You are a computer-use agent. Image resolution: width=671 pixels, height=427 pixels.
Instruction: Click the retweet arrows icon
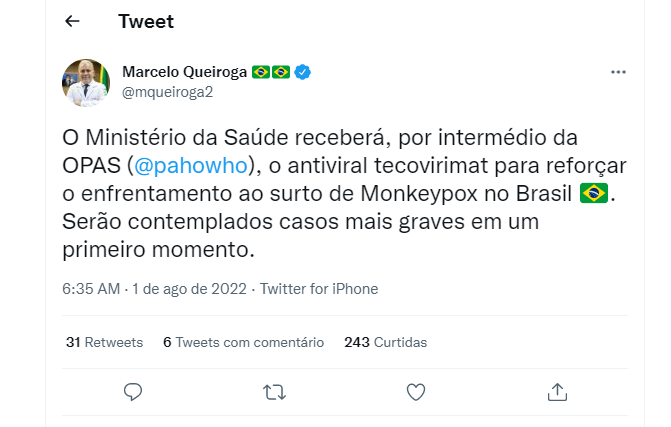(274, 392)
